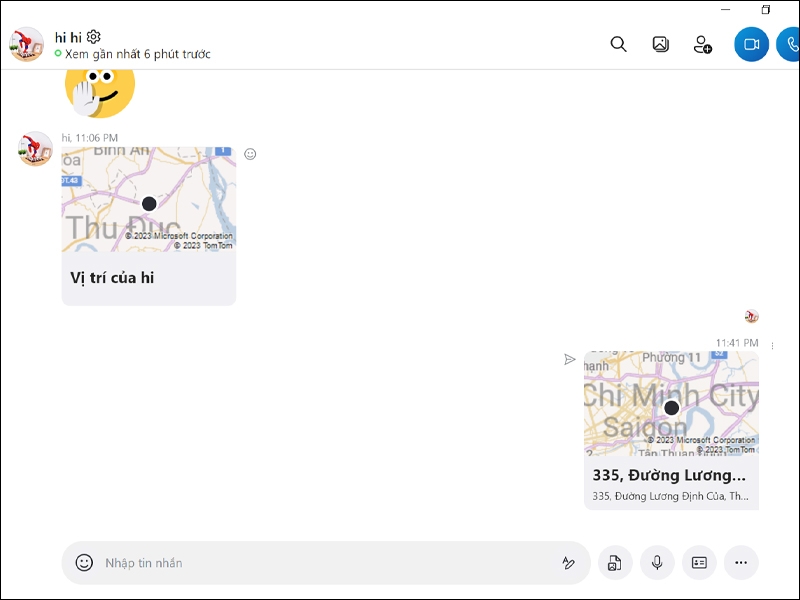
Task: Record a voice message
Action: coord(656,563)
